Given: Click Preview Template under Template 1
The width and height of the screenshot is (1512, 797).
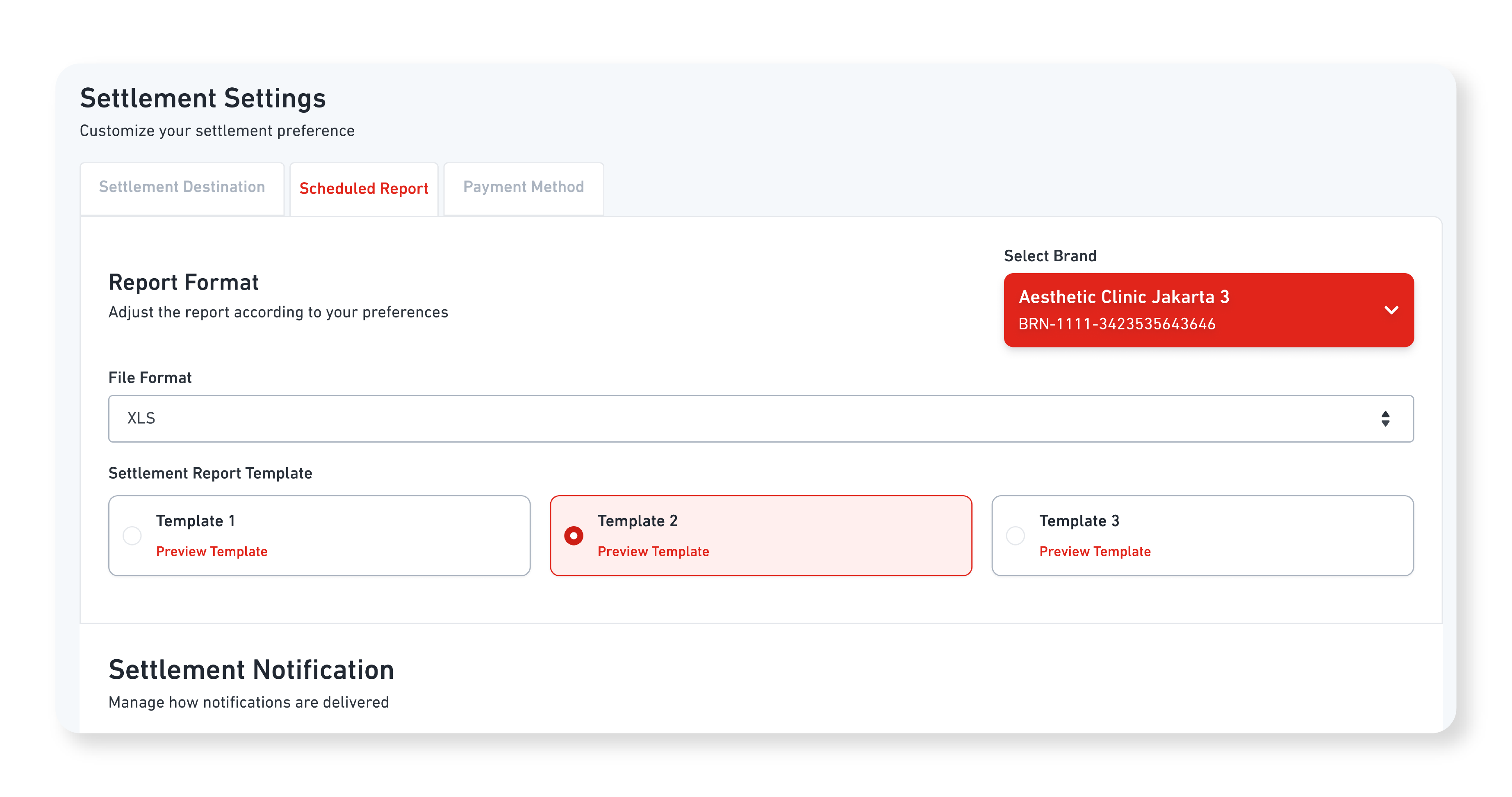Looking at the screenshot, I should click(211, 551).
